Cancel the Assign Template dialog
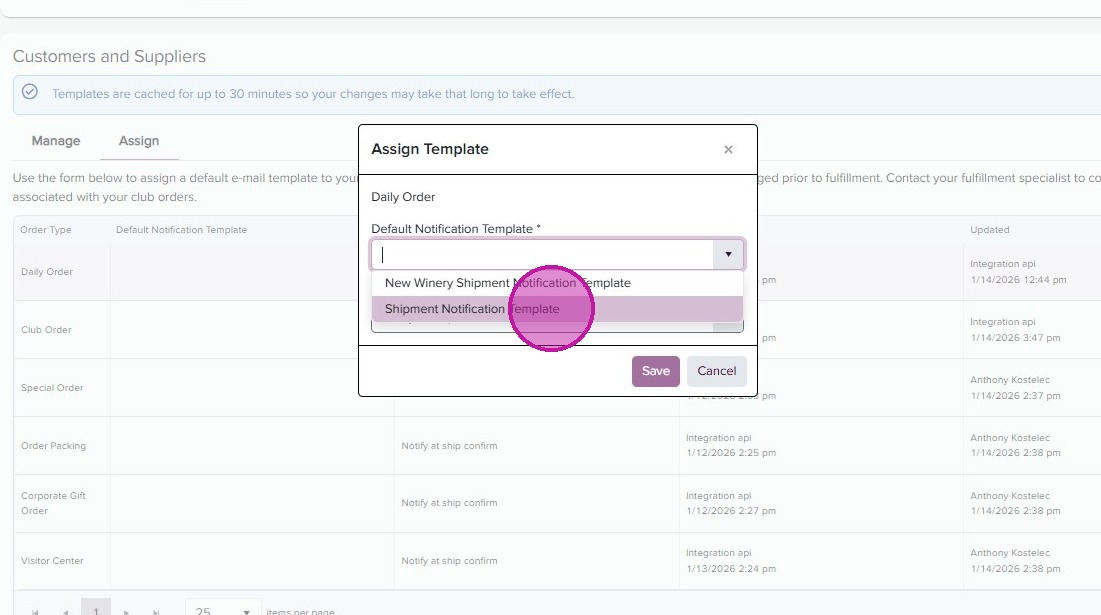This screenshot has width=1101, height=615. click(x=717, y=371)
